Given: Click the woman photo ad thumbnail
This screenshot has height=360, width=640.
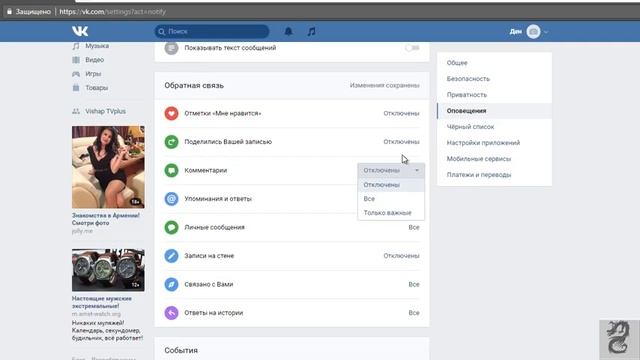Looking at the screenshot, I should point(108,167).
